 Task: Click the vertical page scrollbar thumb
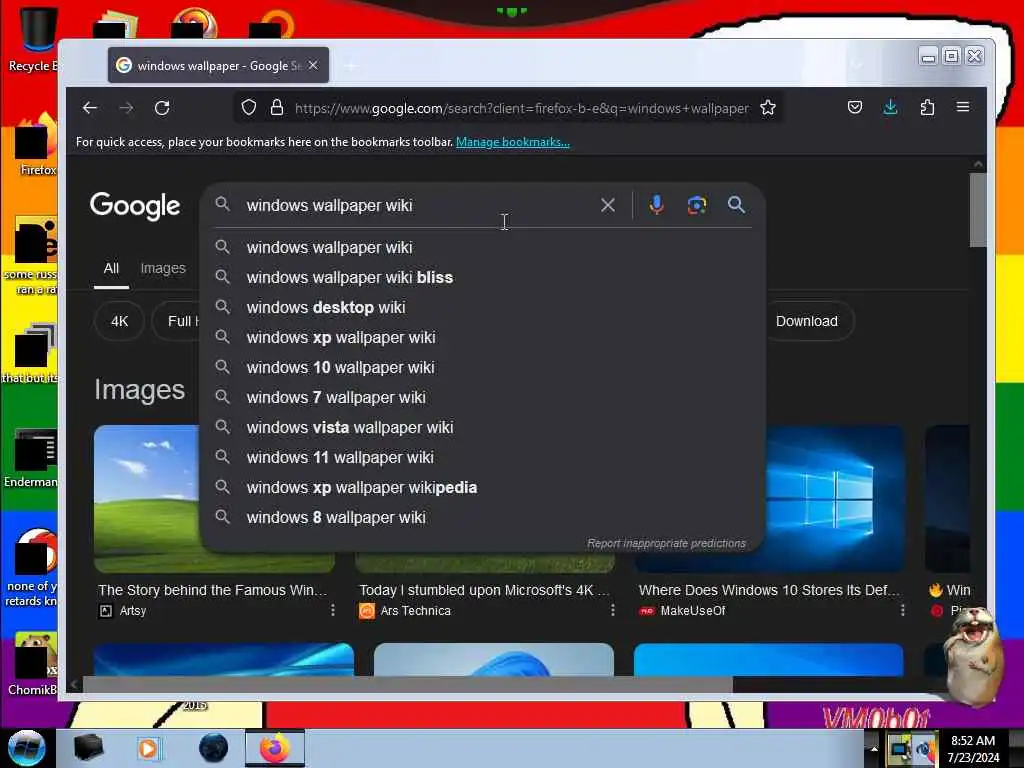click(978, 210)
